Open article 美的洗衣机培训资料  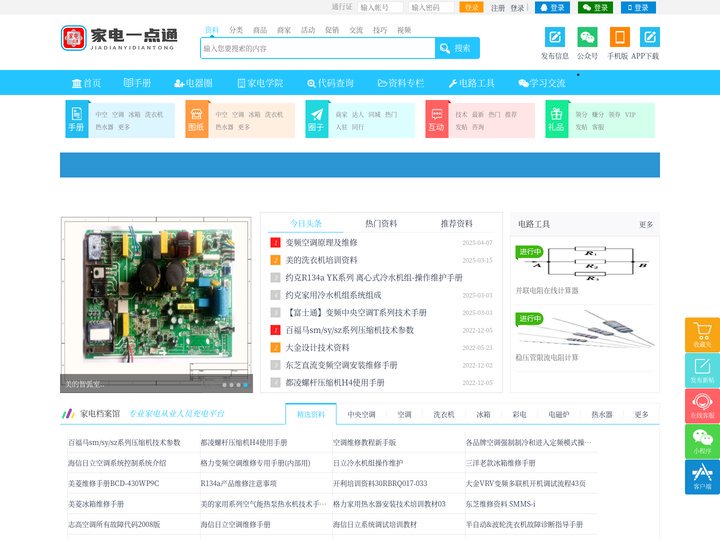coord(321,260)
